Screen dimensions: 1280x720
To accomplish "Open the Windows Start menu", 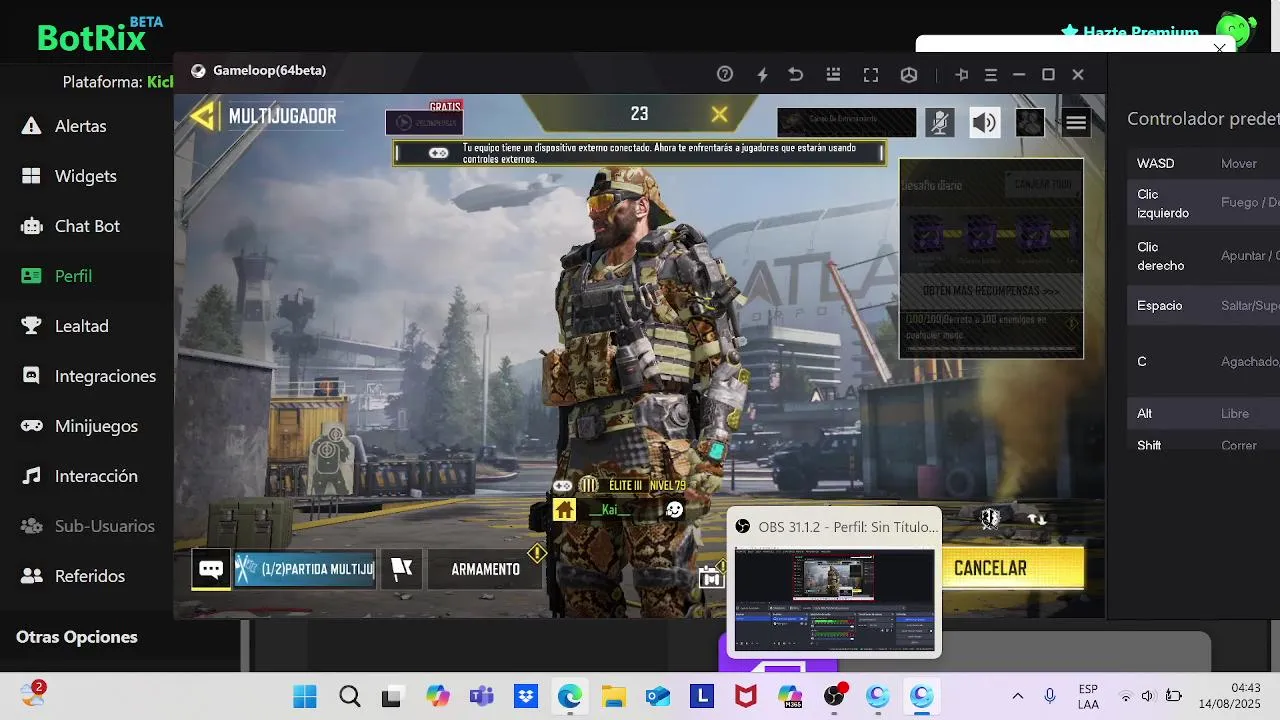I will point(305,696).
